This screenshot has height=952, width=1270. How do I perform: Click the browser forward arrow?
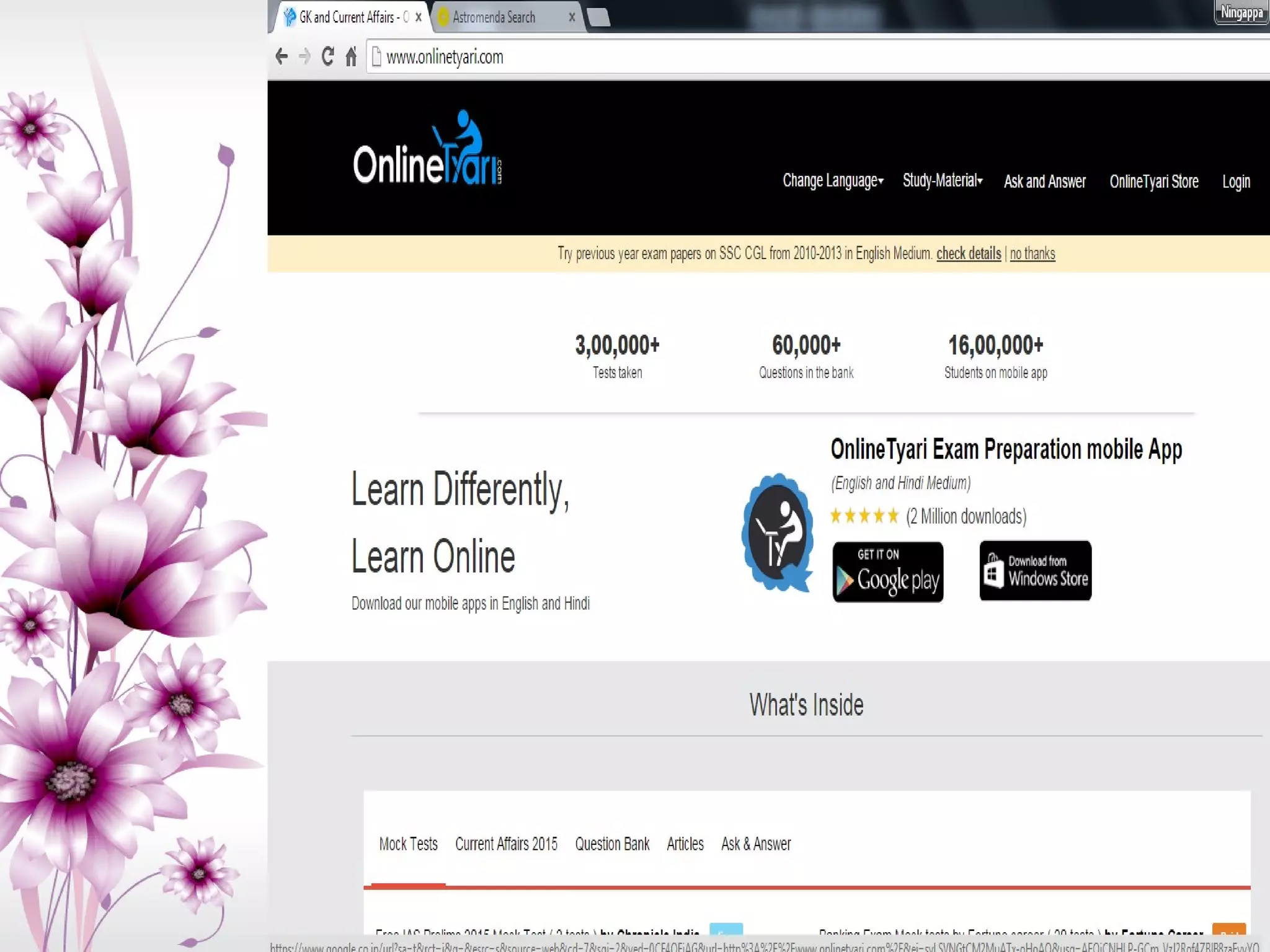[x=304, y=56]
